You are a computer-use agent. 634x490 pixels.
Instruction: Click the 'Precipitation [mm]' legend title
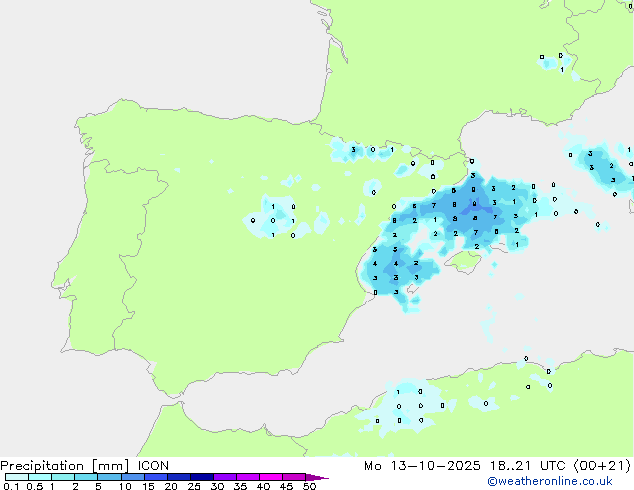point(60,466)
